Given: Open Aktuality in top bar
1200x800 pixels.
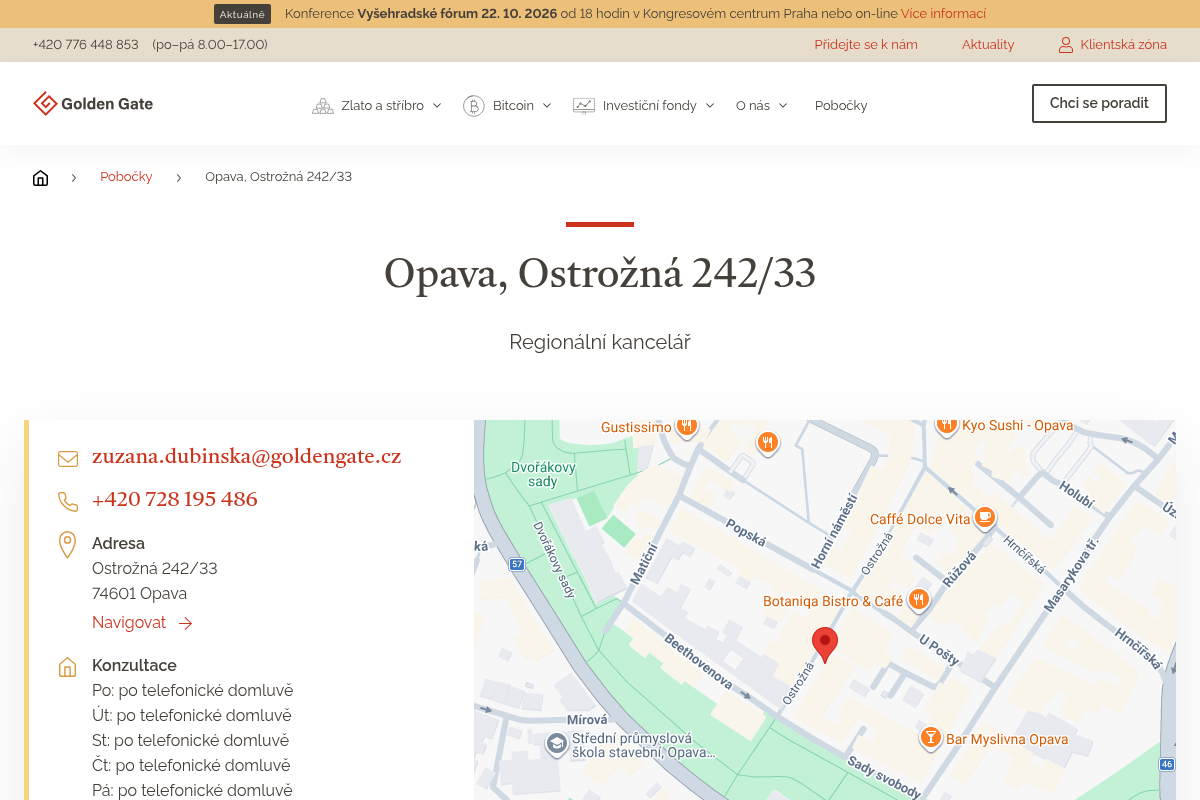Looking at the screenshot, I should coord(988,45).
